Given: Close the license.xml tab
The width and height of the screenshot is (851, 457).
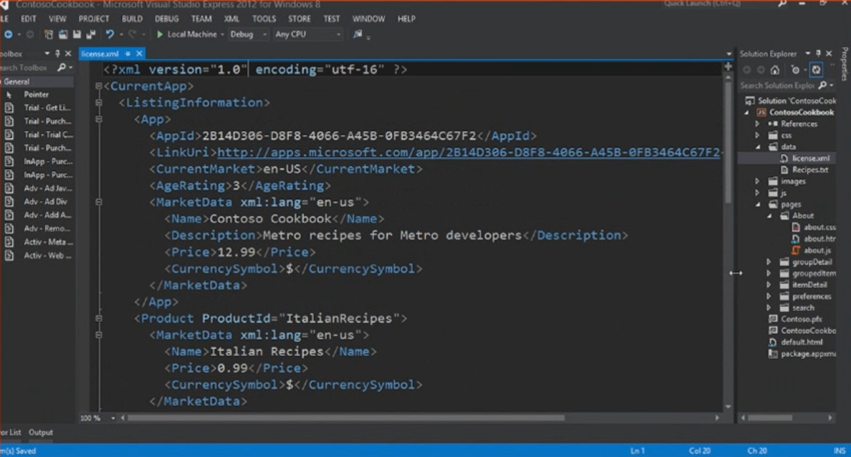Looking at the screenshot, I should pos(139,54).
